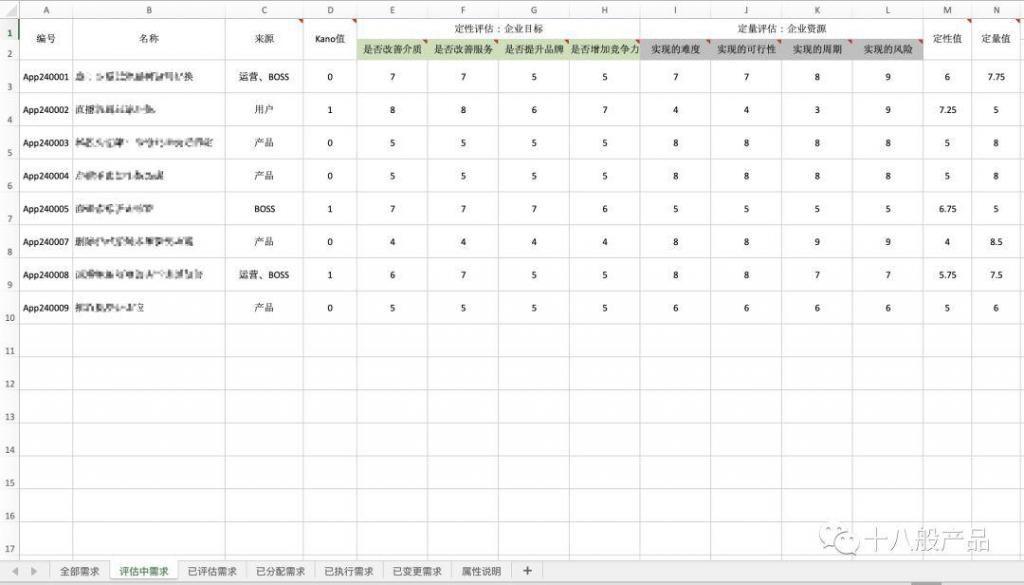This screenshot has width=1024, height=585.
Task: Click the previous sheet navigation arrow
Action: coord(15,571)
